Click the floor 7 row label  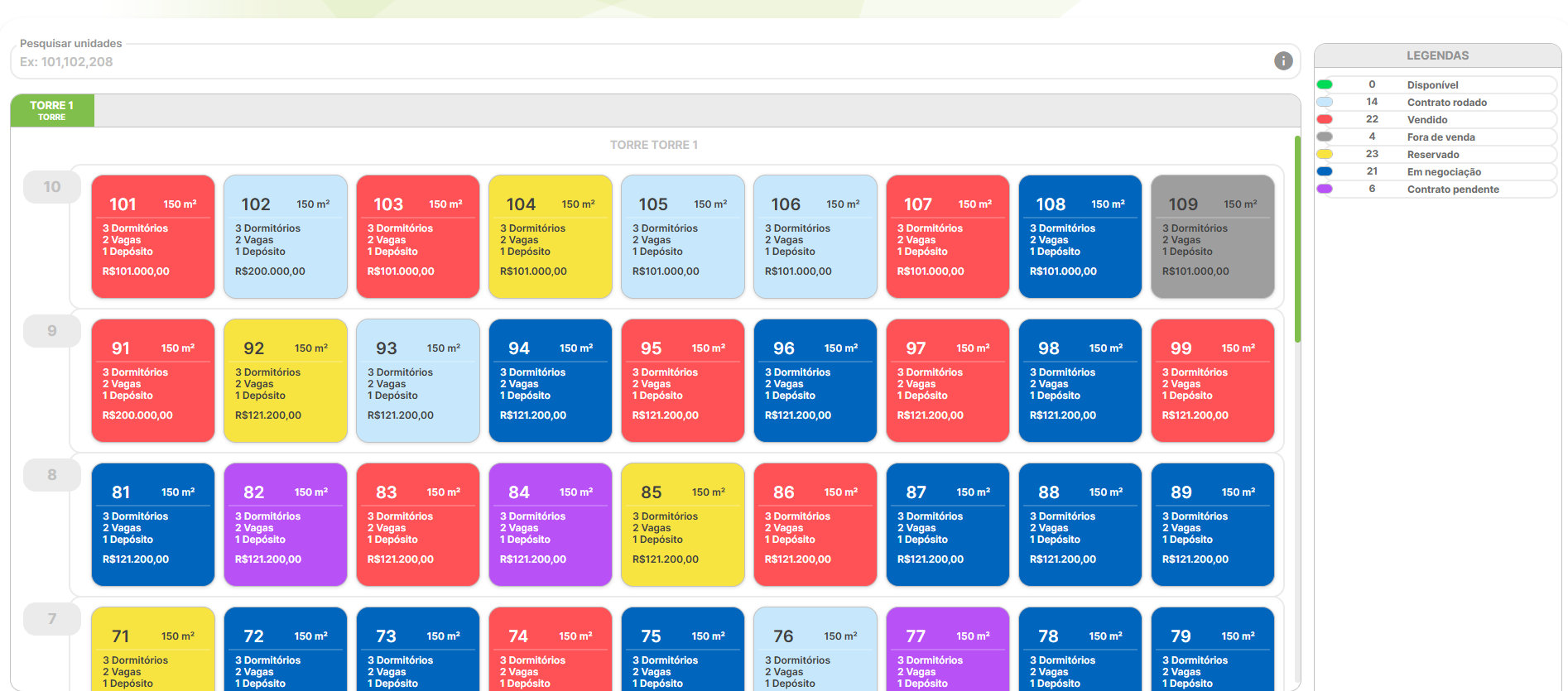click(x=52, y=619)
